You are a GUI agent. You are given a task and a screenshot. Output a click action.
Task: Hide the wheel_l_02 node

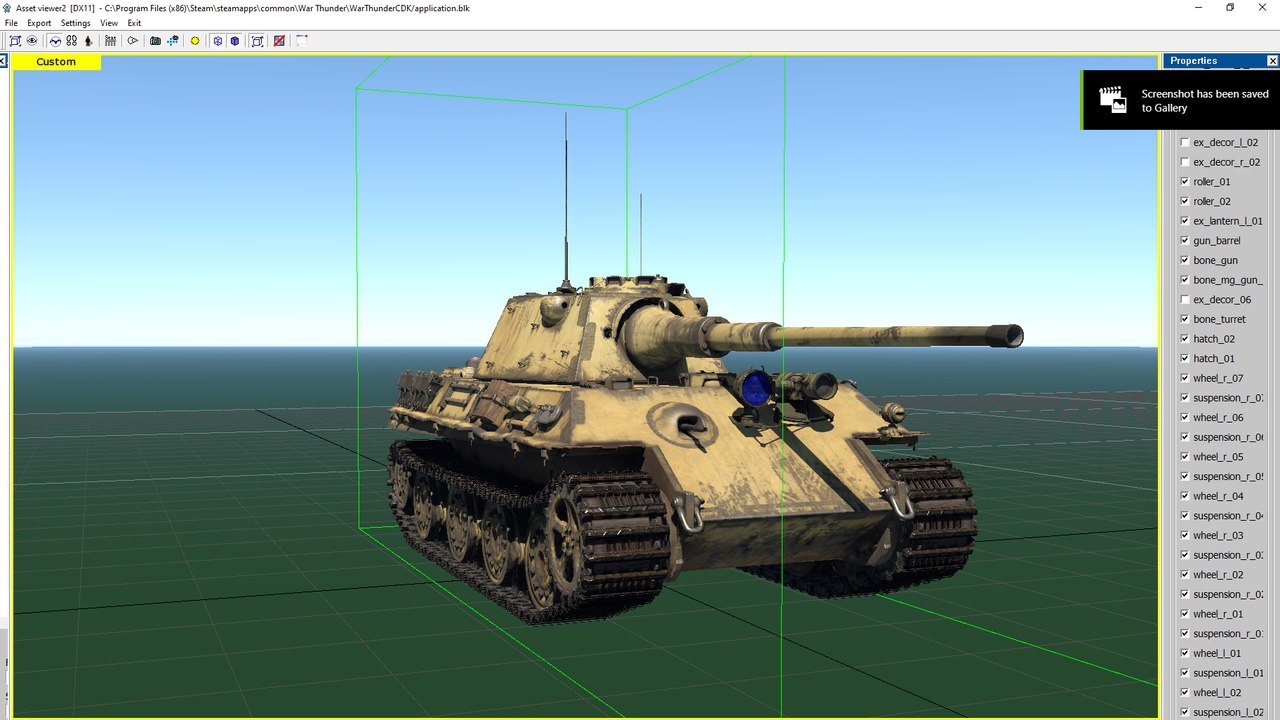pos(1185,693)
